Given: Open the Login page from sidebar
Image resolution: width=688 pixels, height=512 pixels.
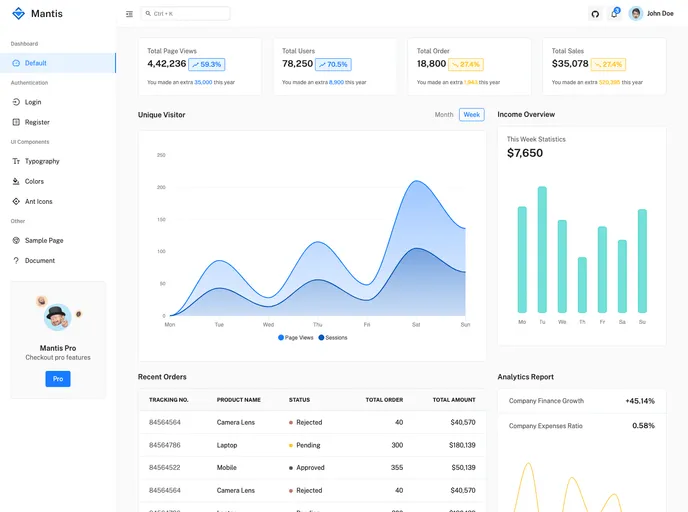Looking at the screenshot, I should point(33,102).
